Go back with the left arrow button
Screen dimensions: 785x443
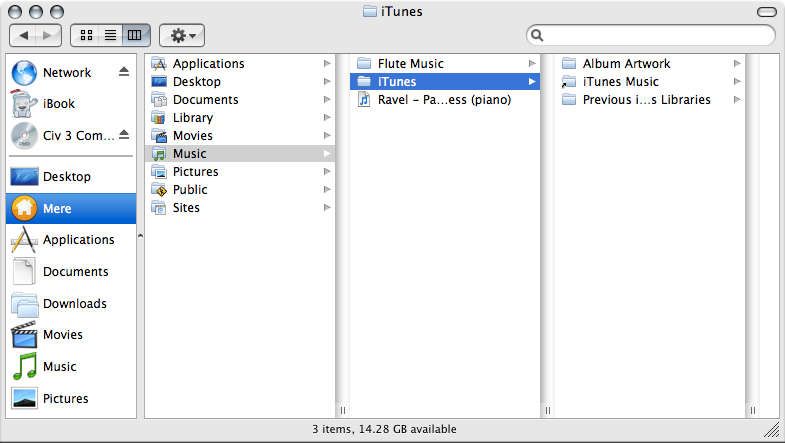pyautogui.click(x=23, y=35)
